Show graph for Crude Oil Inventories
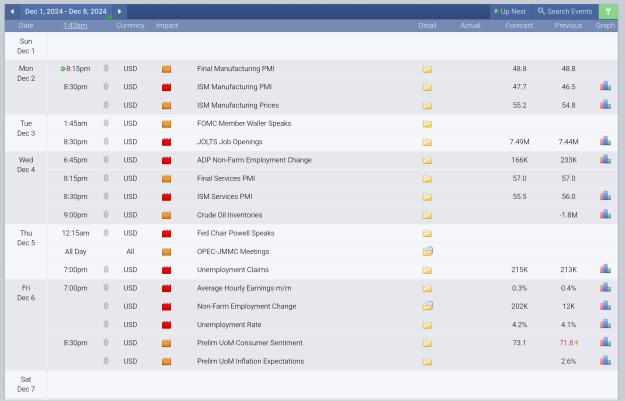Image resolution: width=625 pixels, height=401 pixels. pos(605,214)
